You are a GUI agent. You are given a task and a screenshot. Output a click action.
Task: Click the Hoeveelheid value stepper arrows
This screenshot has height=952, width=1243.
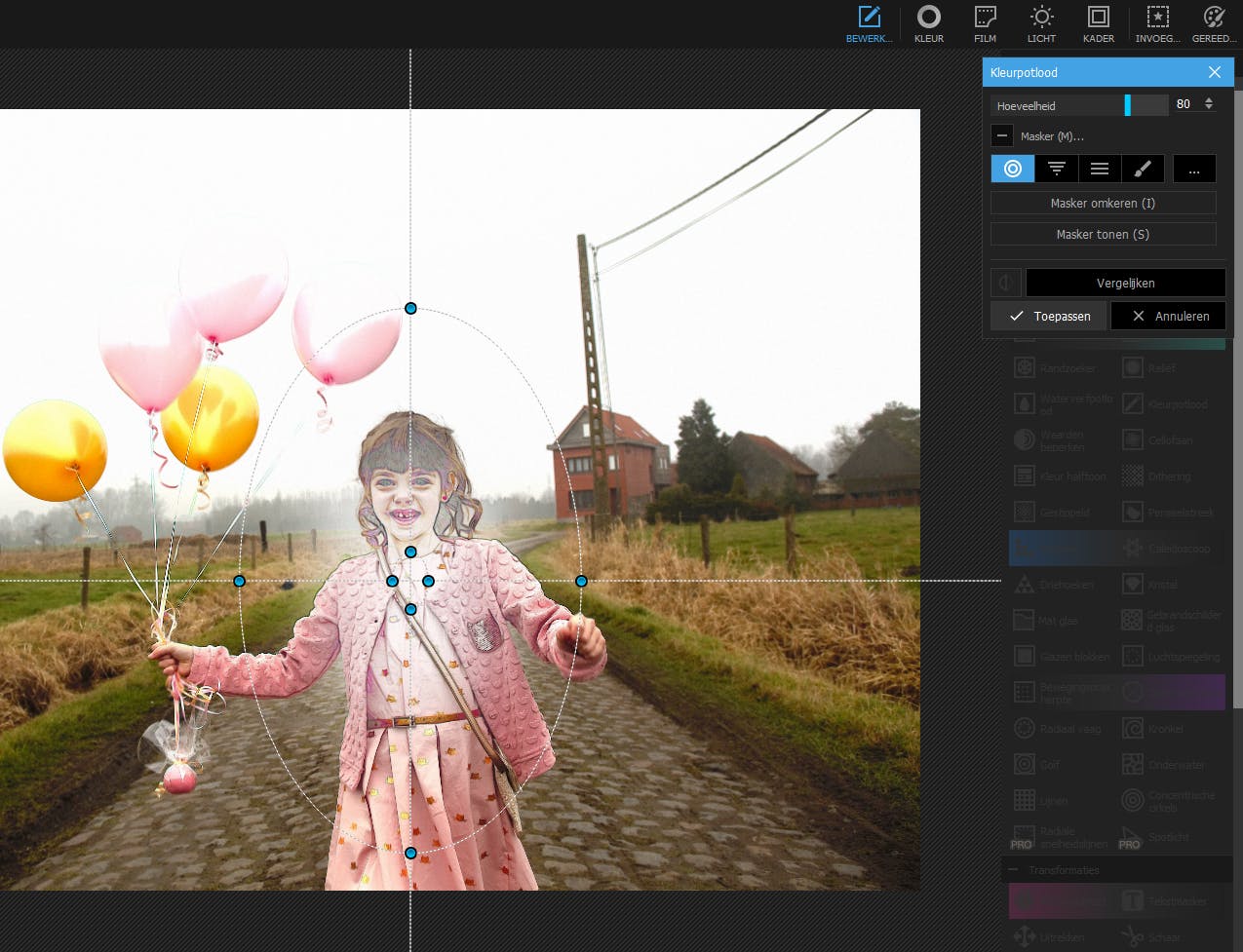1209,104
